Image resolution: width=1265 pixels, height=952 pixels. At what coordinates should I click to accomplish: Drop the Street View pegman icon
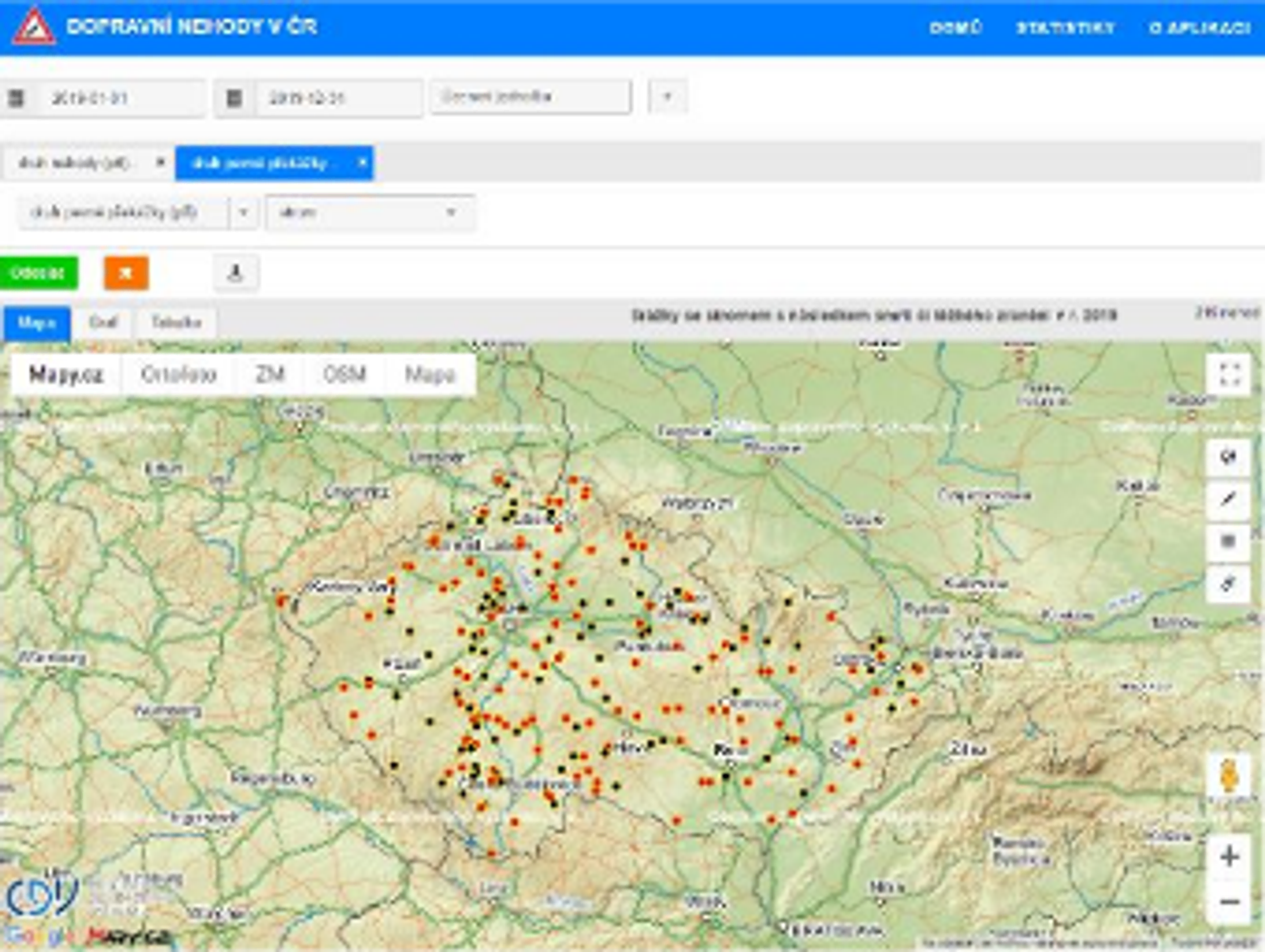1228,777
